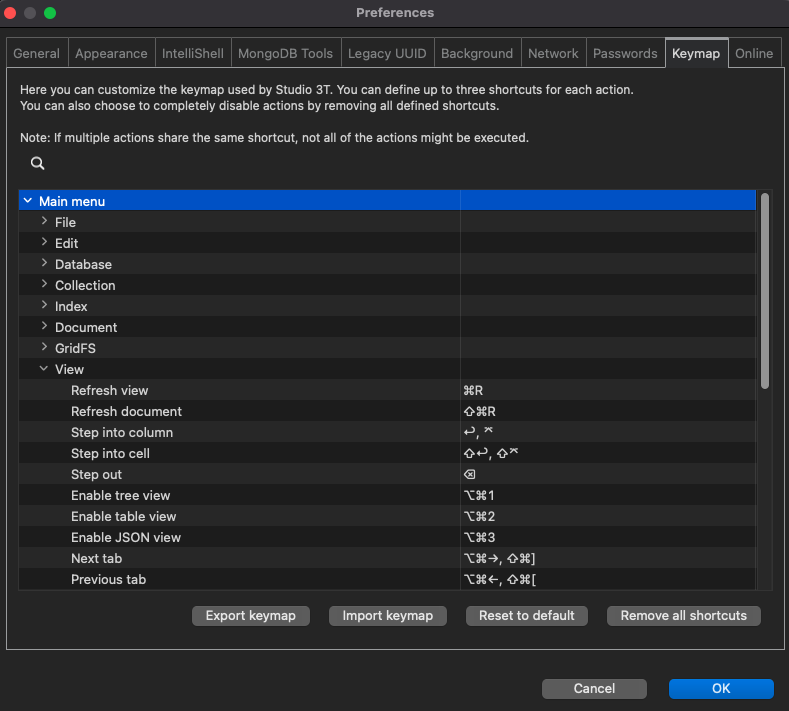Click the Previous tab shortcut cell
The height and width of the screenshot is (711, 789).
[x=608, y=579]
